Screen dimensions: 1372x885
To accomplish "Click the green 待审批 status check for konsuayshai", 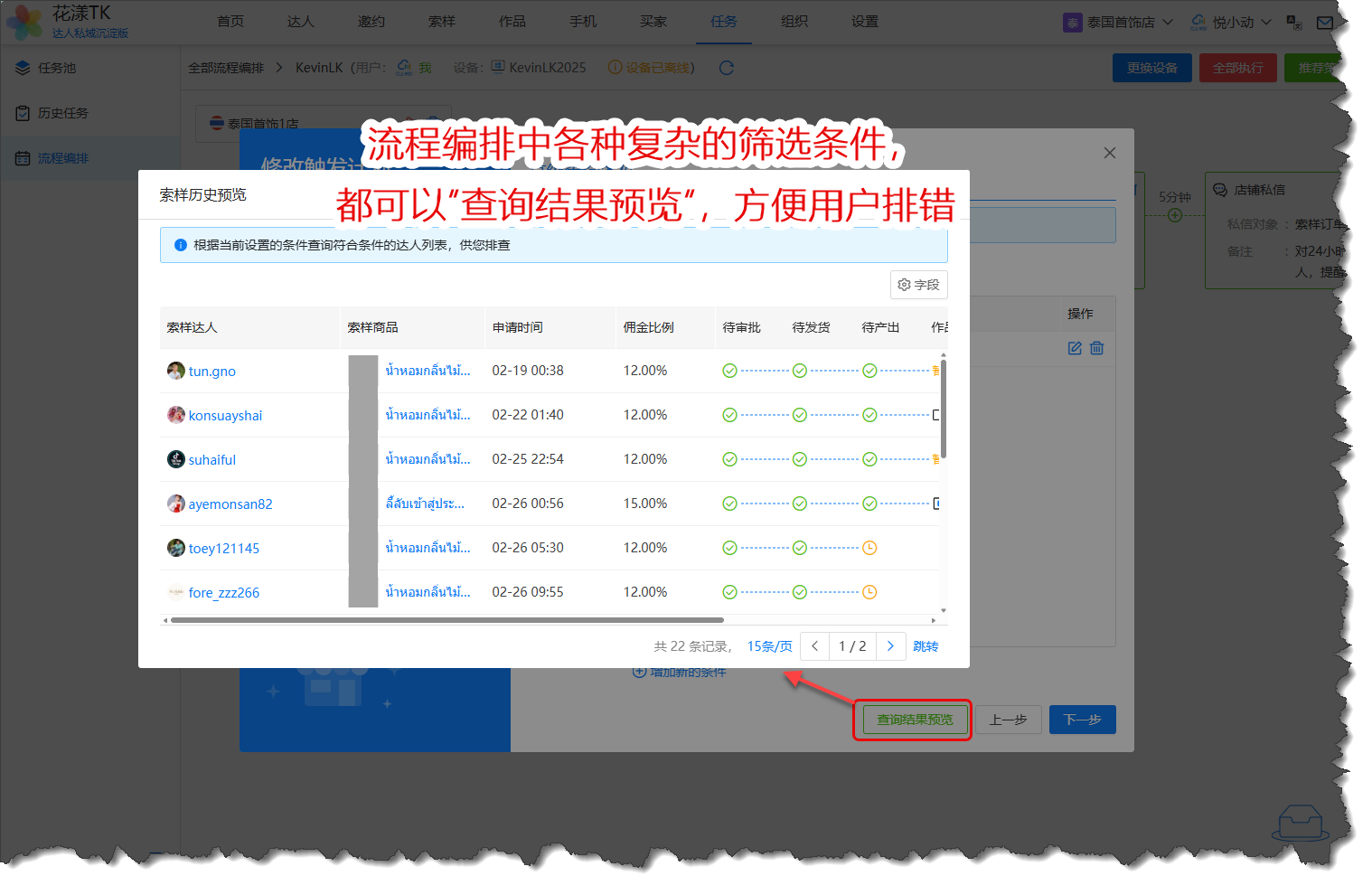I will pyautogui.click(x=729, y=415).
